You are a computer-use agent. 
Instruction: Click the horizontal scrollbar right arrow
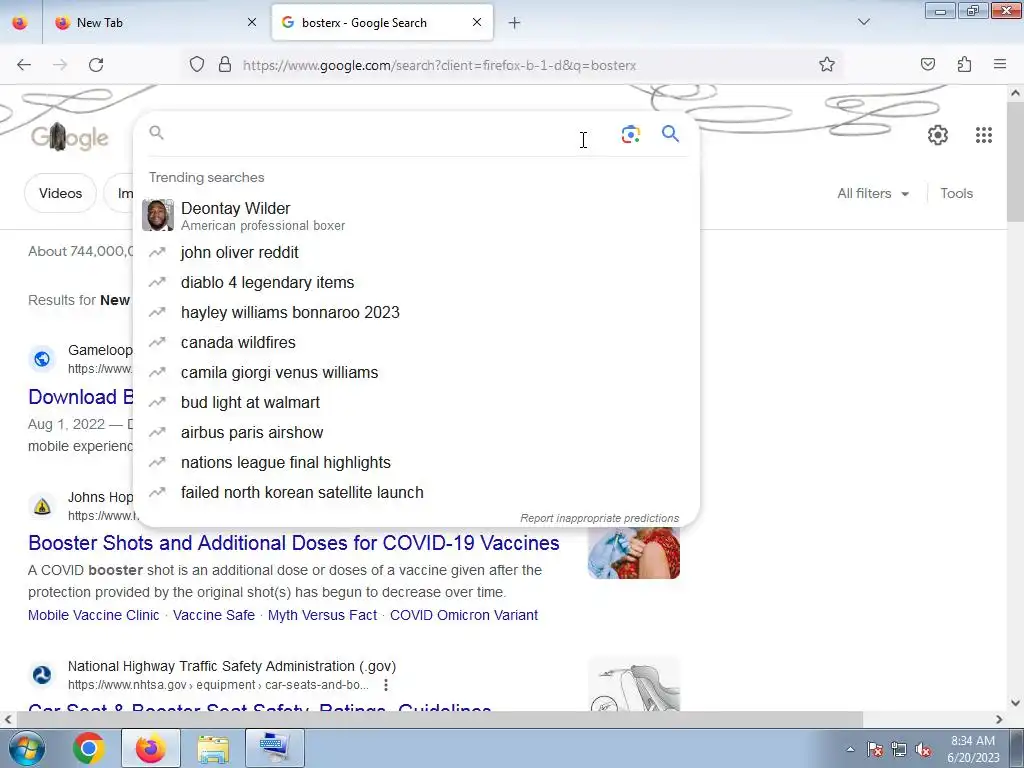[999, 719]
